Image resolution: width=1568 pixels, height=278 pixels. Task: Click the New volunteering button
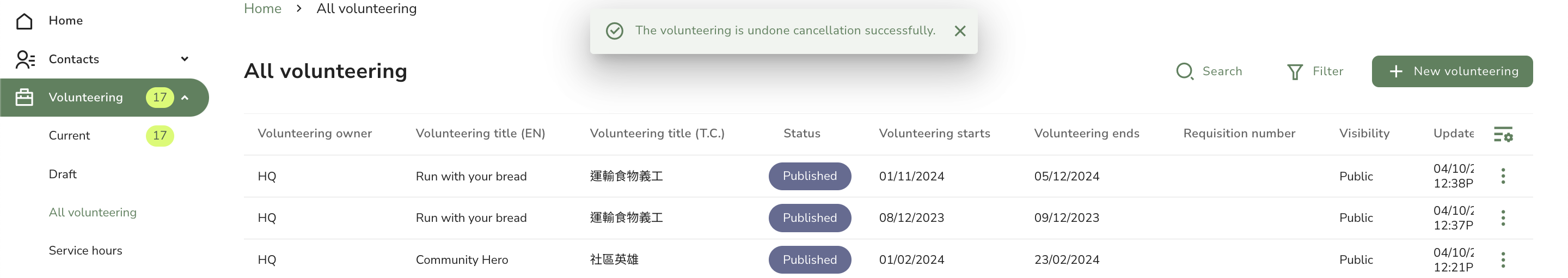(1451, 71)
